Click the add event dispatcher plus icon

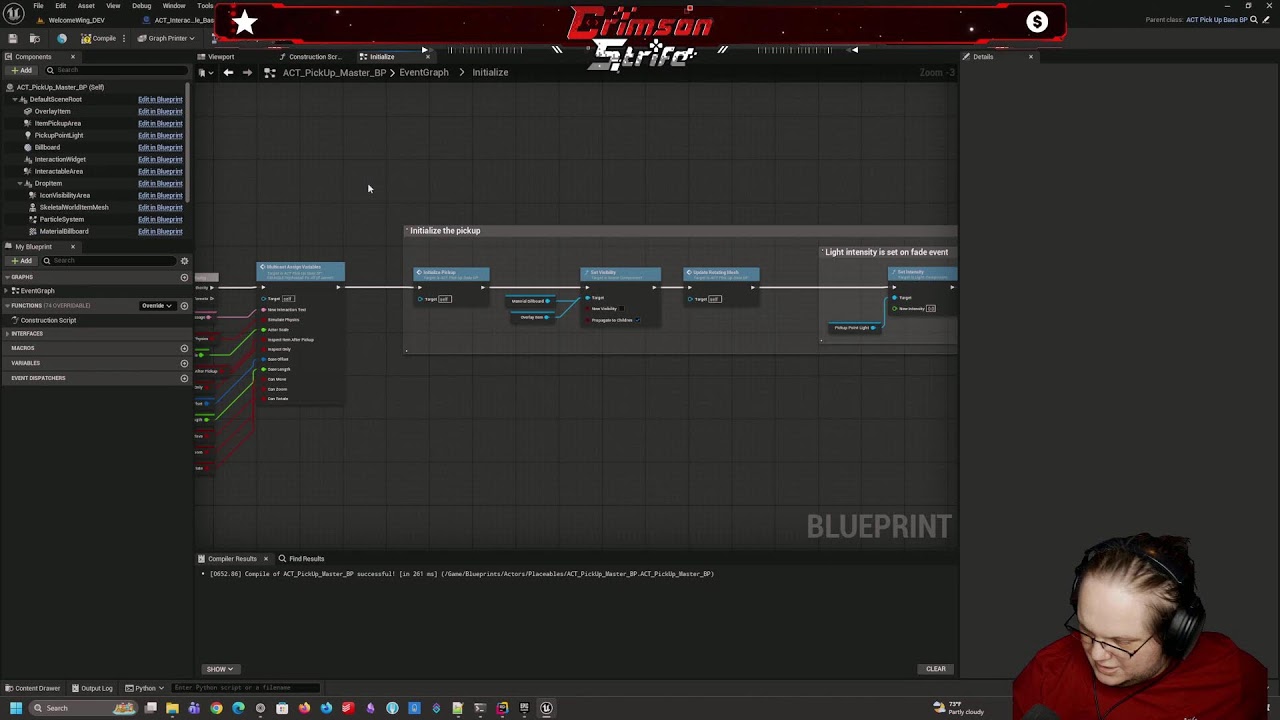pos(184,378)
